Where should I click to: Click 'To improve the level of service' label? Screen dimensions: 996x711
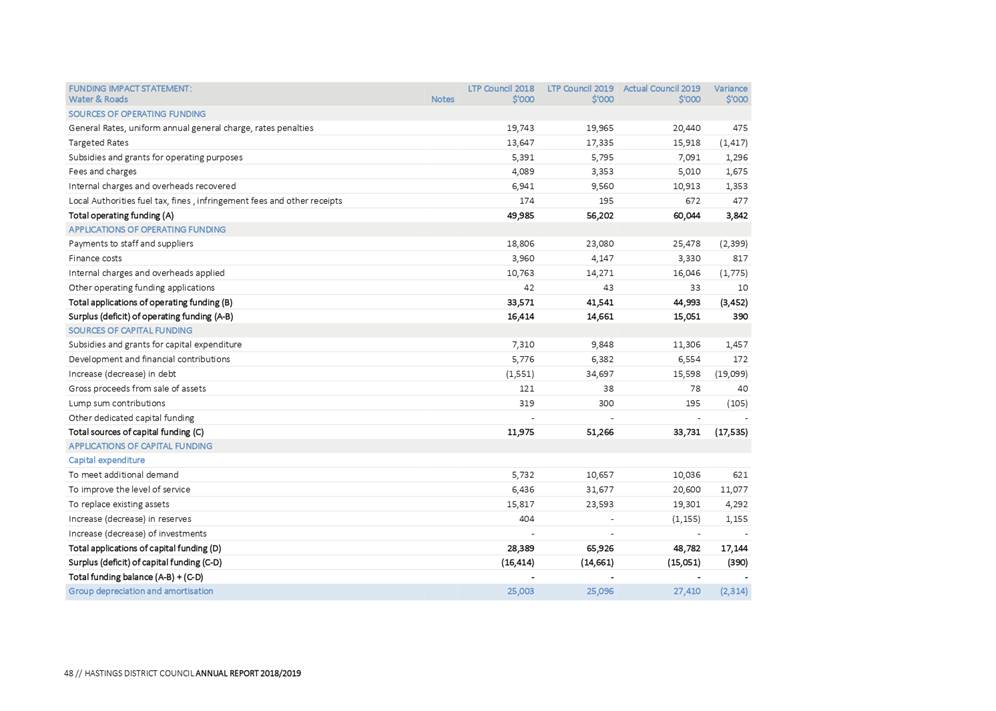click(x=130, y=490)
